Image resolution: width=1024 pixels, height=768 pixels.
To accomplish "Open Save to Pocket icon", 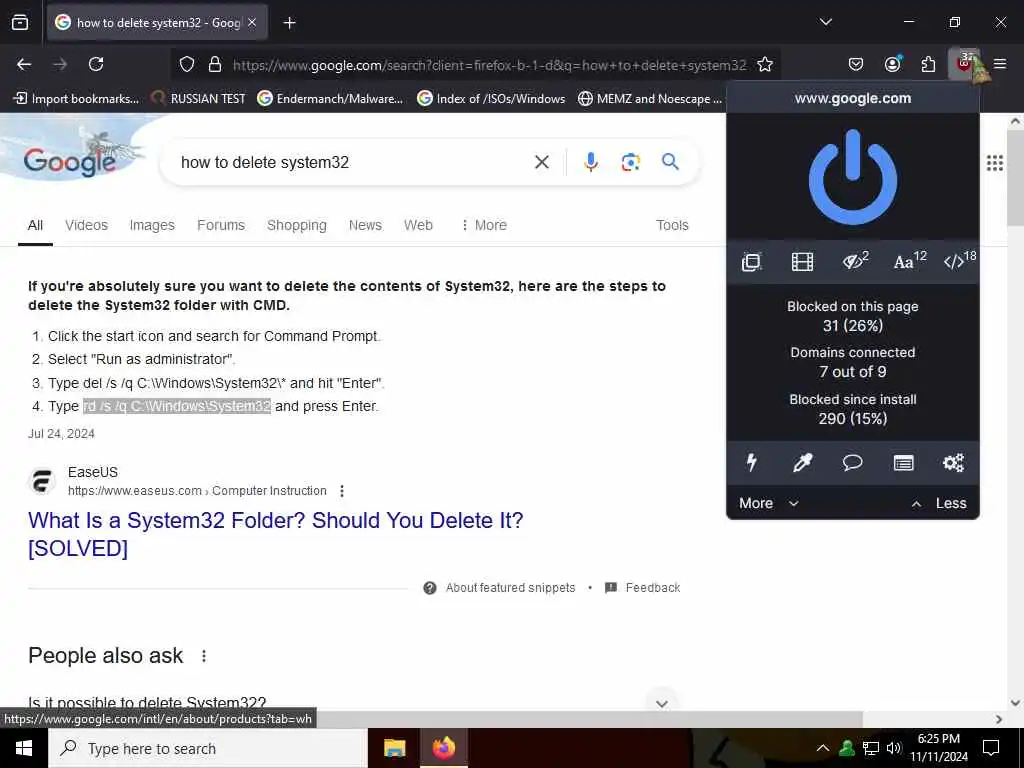I will pyautogui.click(x=856, y=64).
